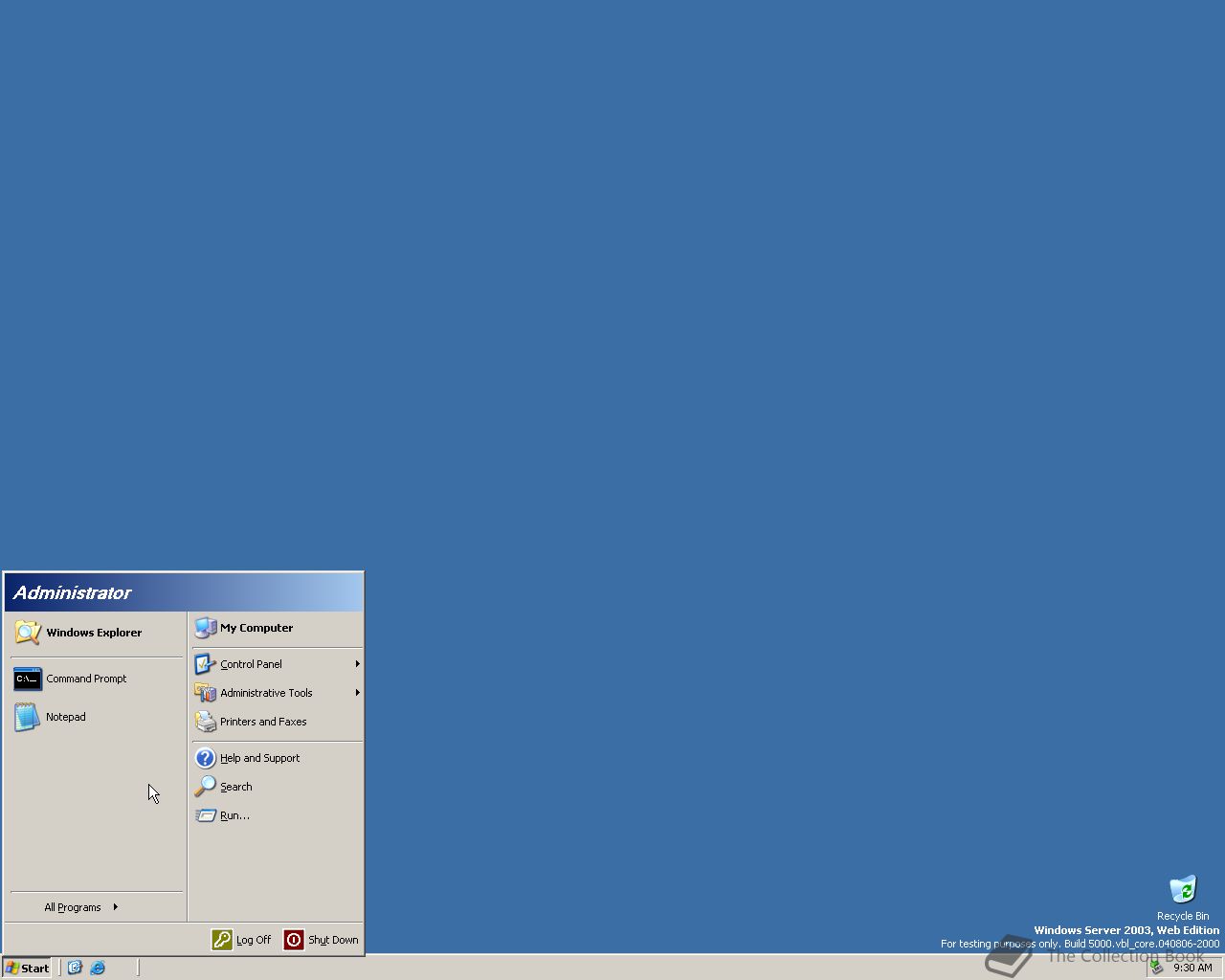1225x980 pixels.
Task: Open Search from the Start menu
Action: coord(277,787)
